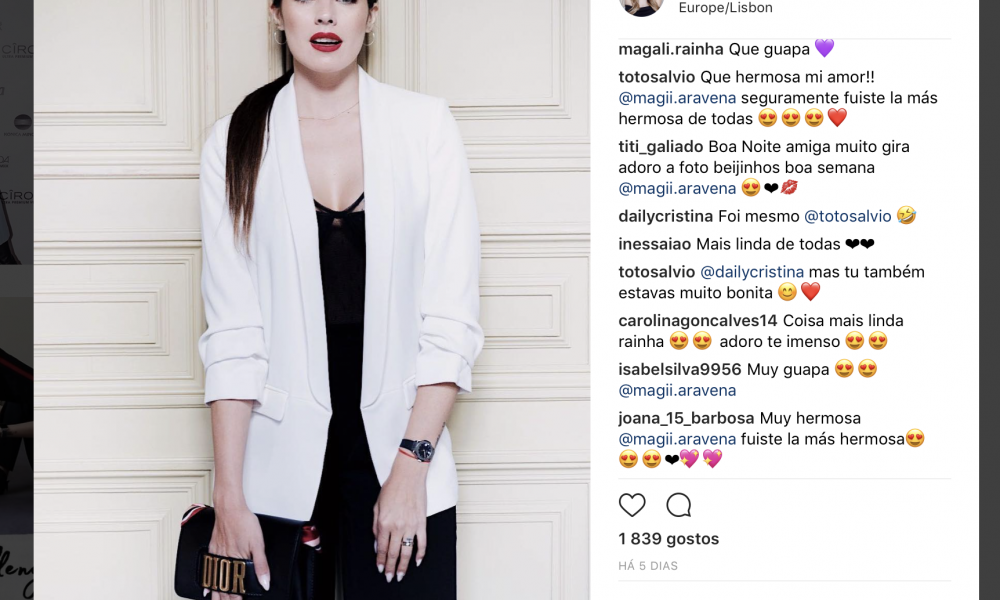Open the poster's profile avatar

[x=642, y=6]
